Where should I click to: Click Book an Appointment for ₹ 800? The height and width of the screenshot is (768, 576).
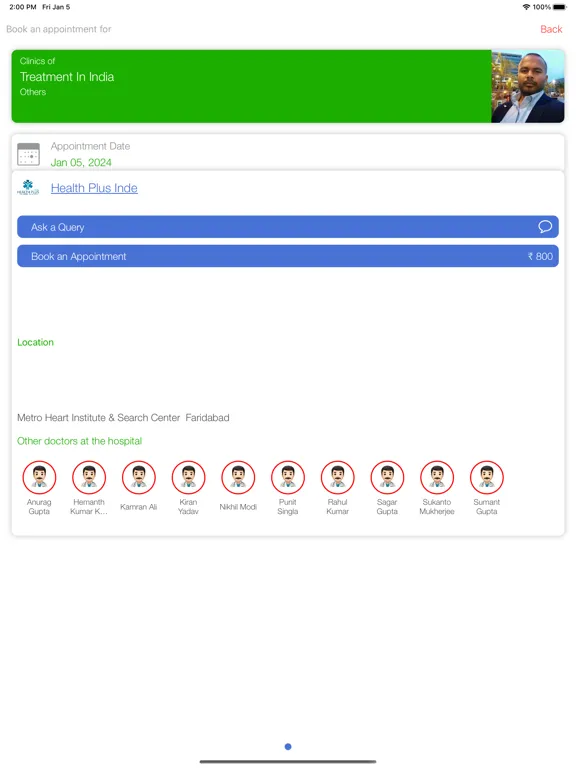[288, 256]
